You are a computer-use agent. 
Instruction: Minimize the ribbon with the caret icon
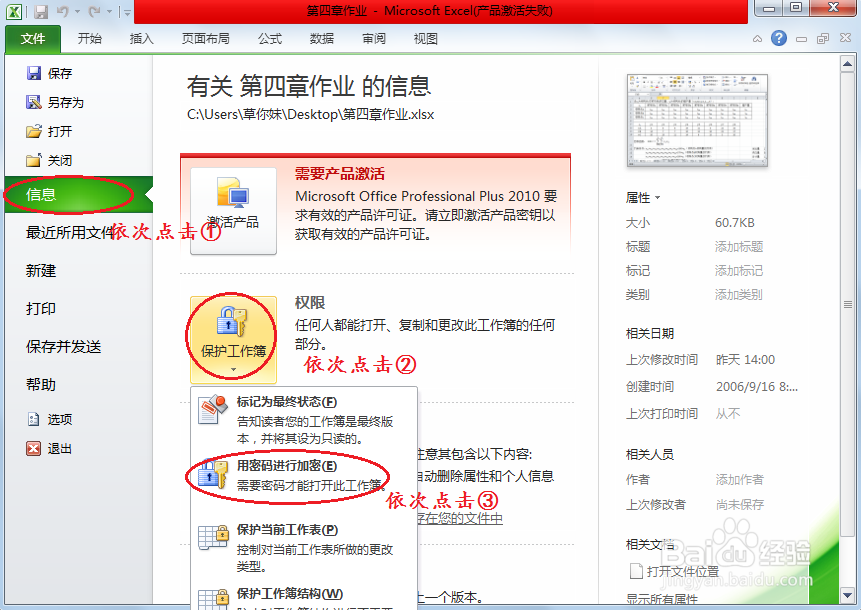[x=757, y=39]
